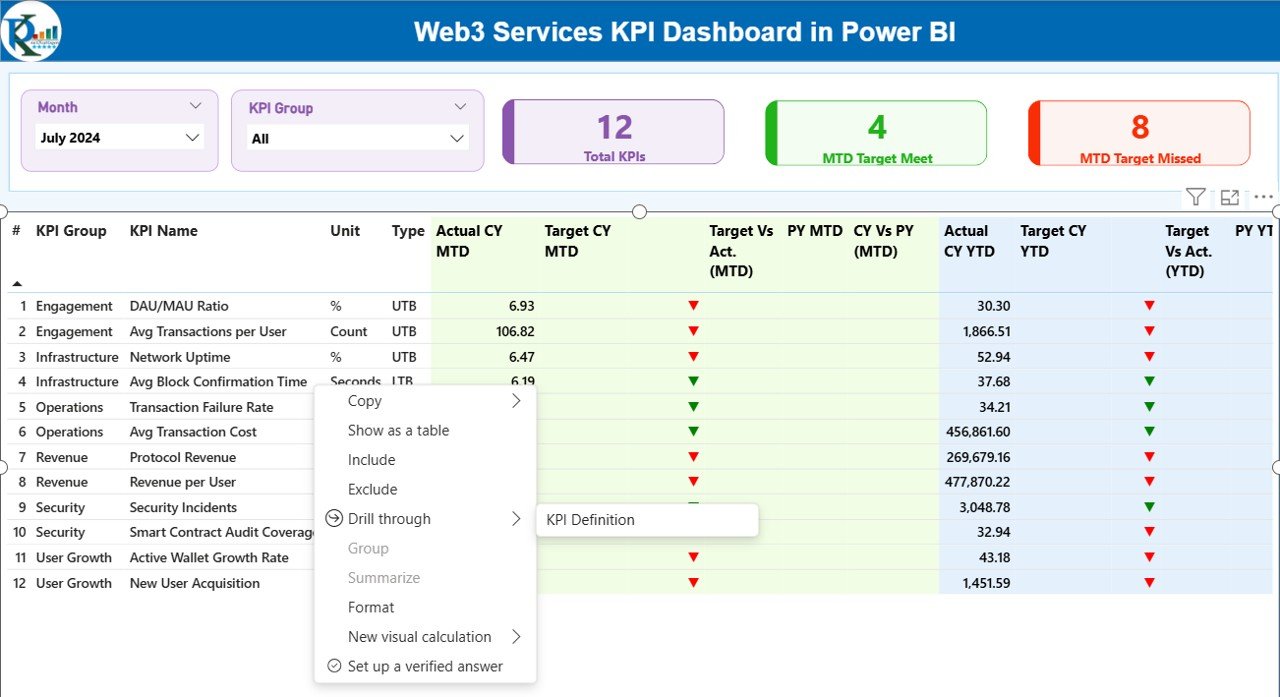Open the more options ellipsis on the visual
1280x697 pixels.
1264,197
